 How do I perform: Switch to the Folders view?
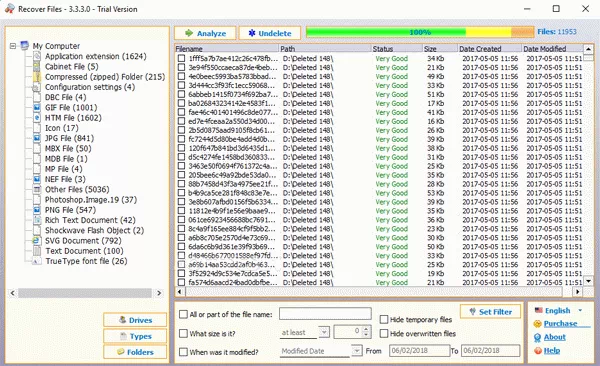click(135, 352)
